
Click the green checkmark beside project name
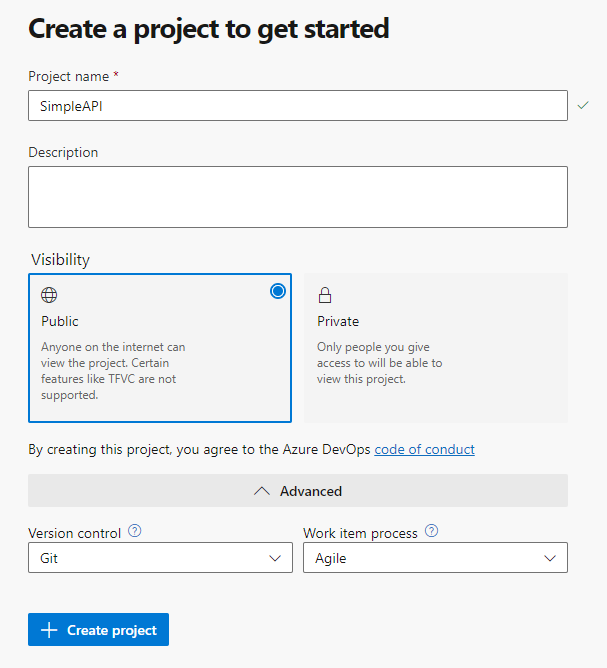point(583,105)
